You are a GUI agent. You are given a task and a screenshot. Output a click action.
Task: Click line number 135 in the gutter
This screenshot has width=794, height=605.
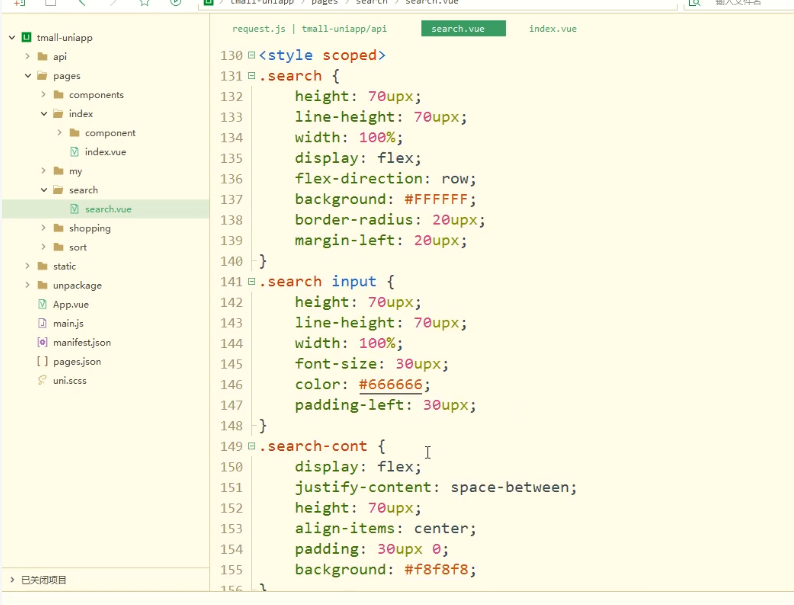(231, 158)
